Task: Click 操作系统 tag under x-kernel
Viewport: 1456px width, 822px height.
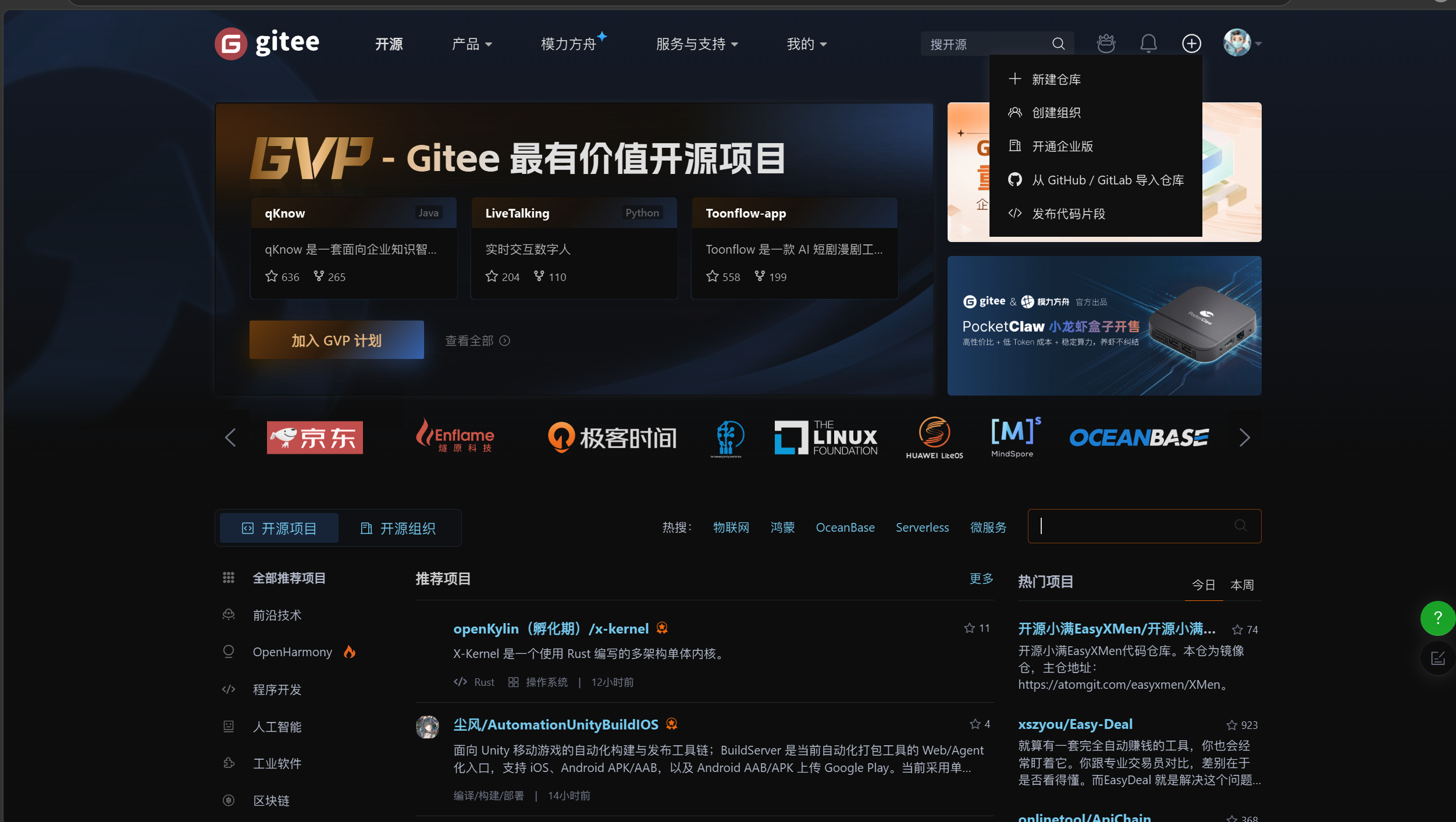Action: point(546,682)
